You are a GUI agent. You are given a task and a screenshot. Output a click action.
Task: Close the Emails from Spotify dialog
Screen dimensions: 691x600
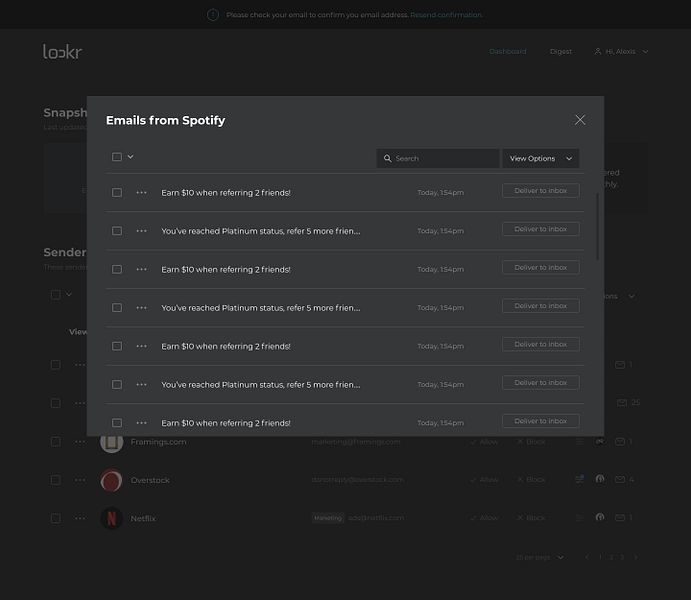pyautogui.click(x=580, y=120)
